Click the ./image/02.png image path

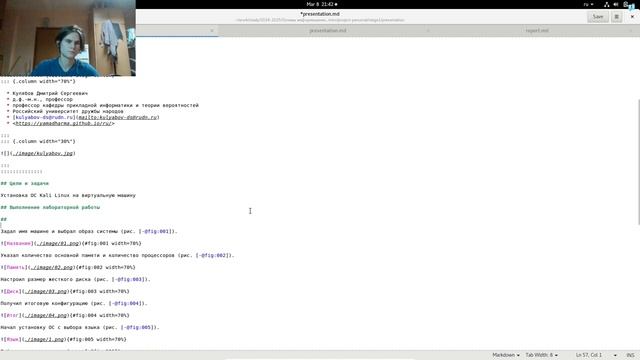[x=51, y=267]
